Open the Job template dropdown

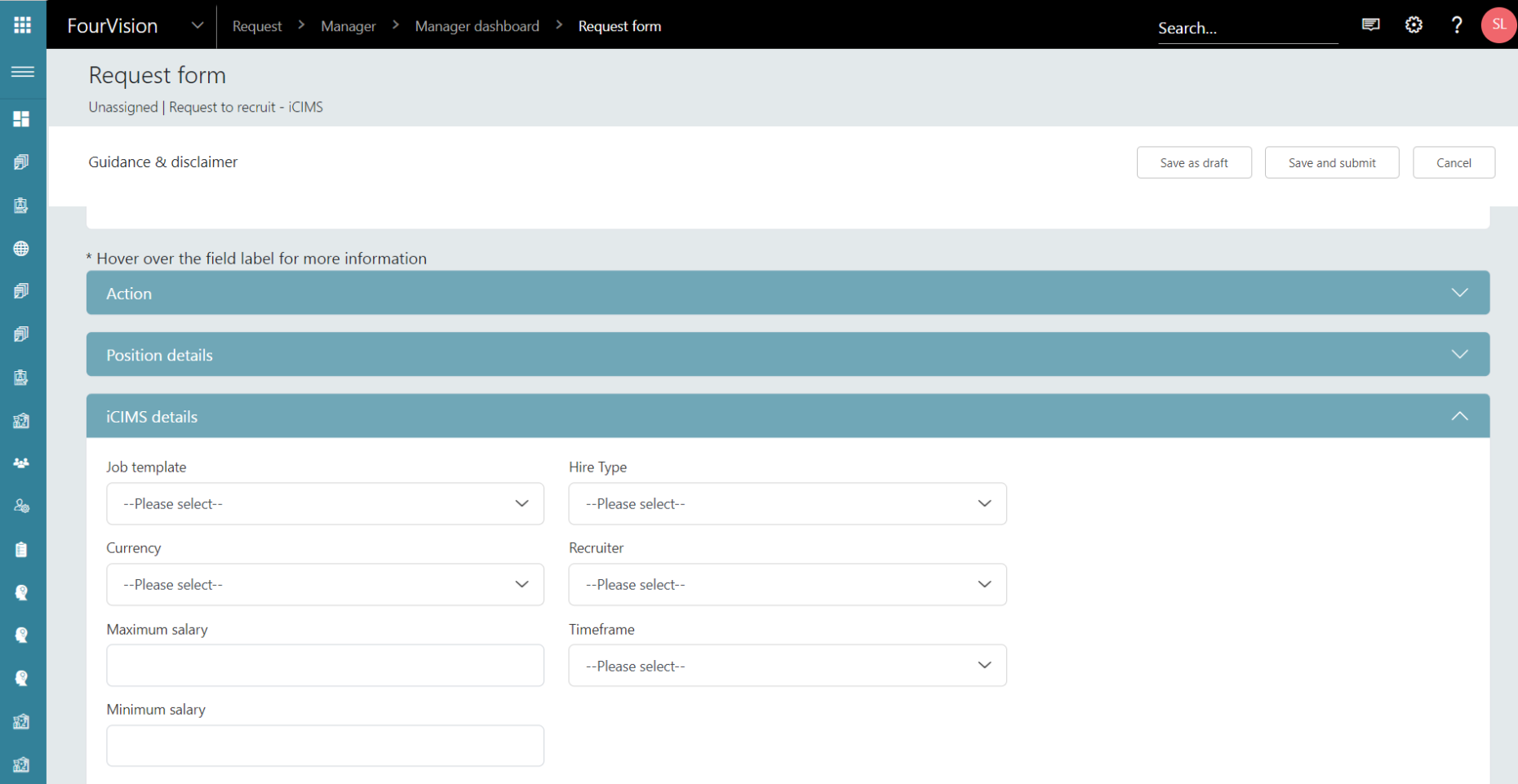point(325,503)
